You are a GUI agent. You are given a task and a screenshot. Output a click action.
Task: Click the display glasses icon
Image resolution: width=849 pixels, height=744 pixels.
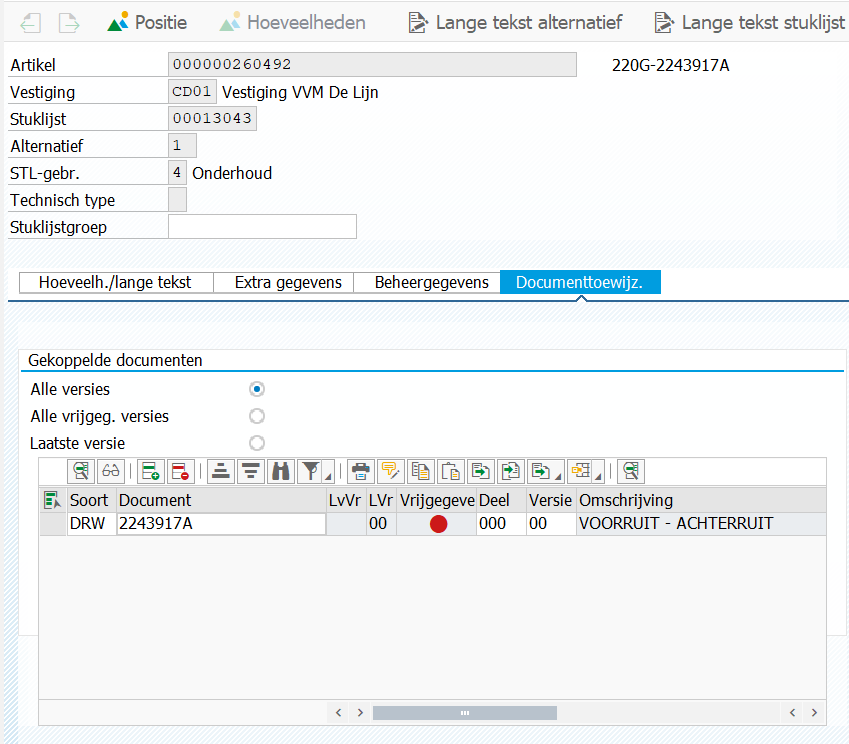click(111, 471)
